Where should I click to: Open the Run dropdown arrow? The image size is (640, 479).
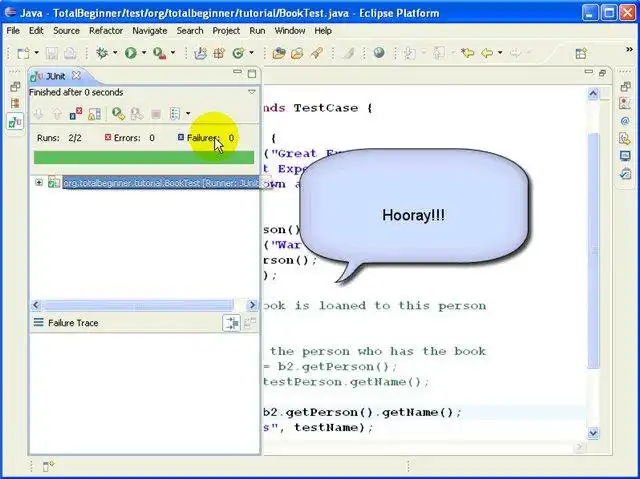point(144,53)
